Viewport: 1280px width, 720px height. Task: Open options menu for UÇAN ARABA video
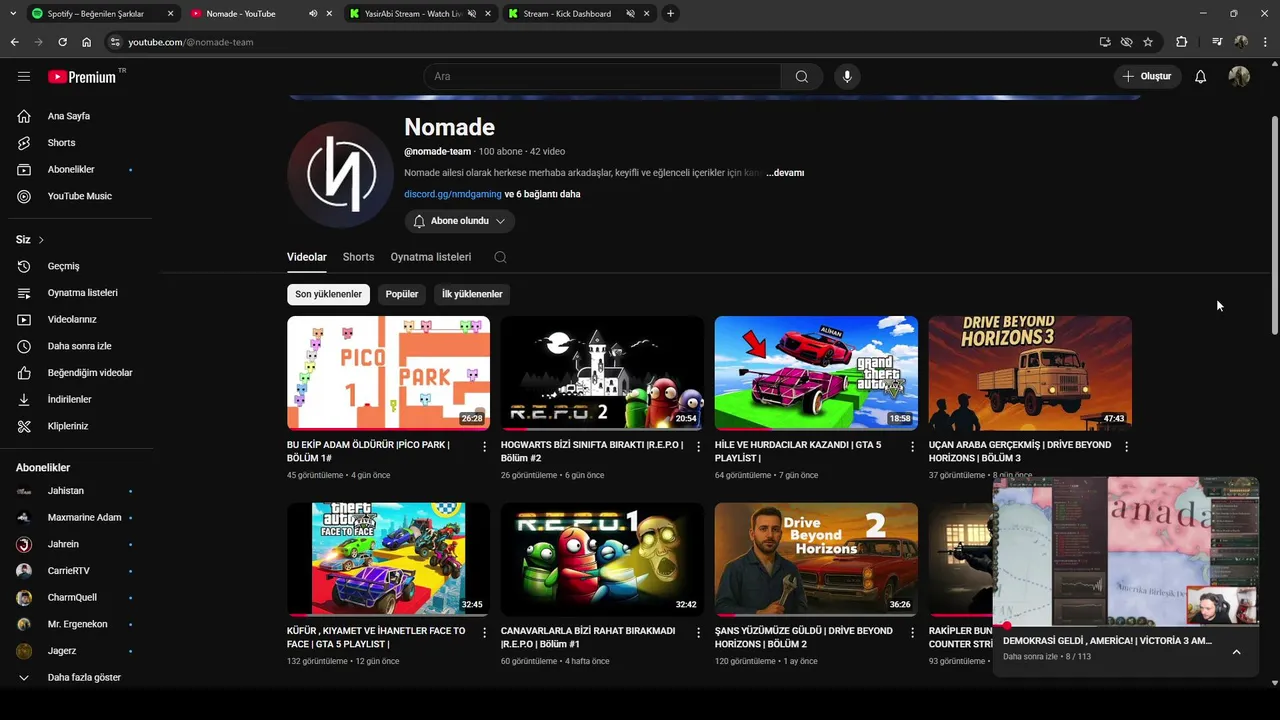point(1126,447)
